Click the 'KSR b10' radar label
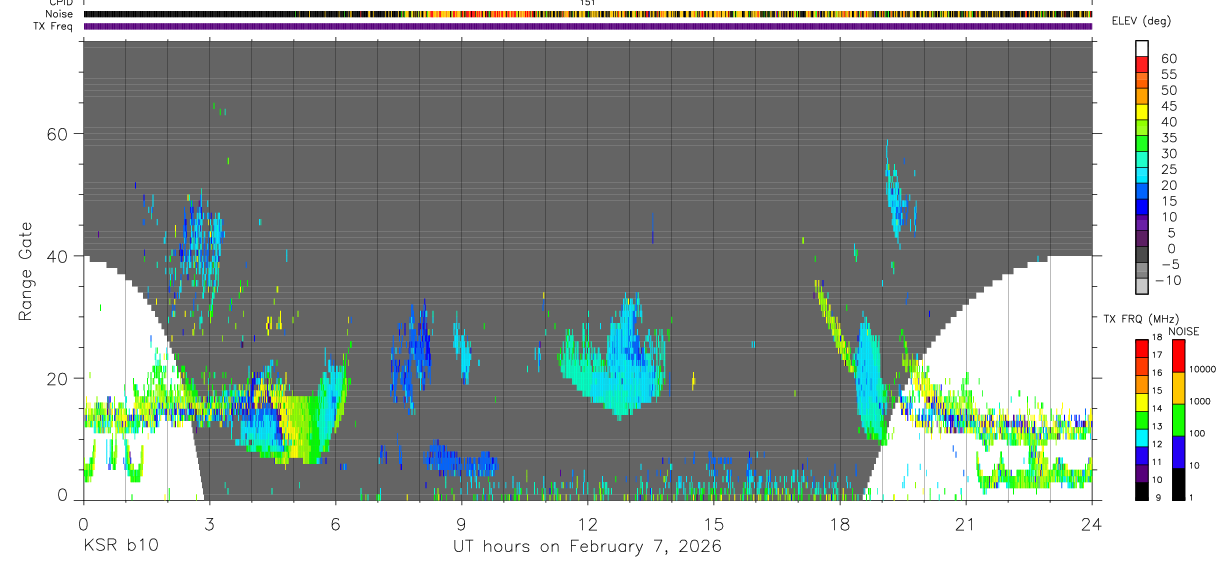 (119, 547)
